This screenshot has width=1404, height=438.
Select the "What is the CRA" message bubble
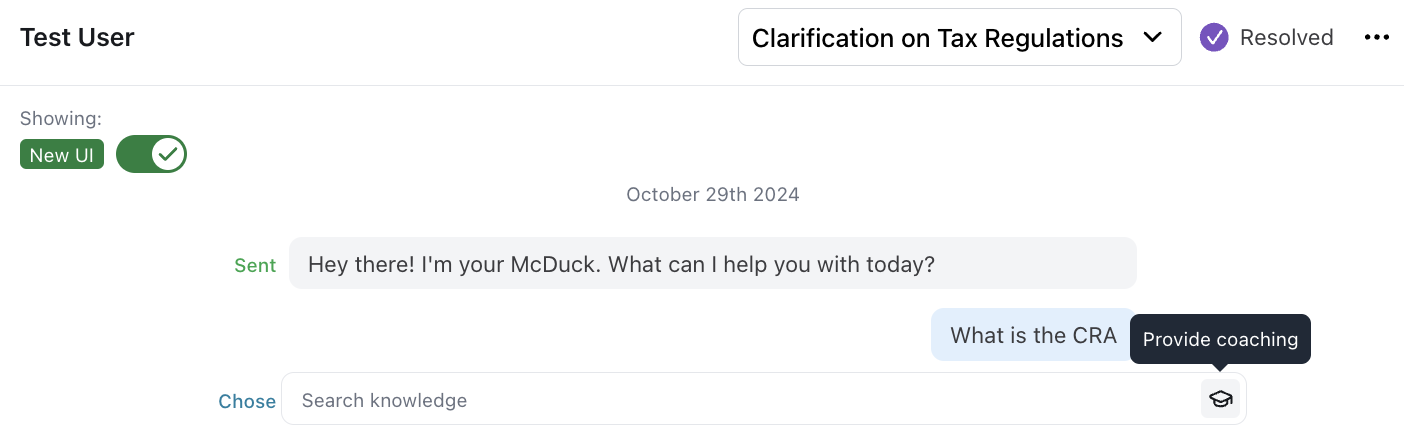coord(1032,335)
